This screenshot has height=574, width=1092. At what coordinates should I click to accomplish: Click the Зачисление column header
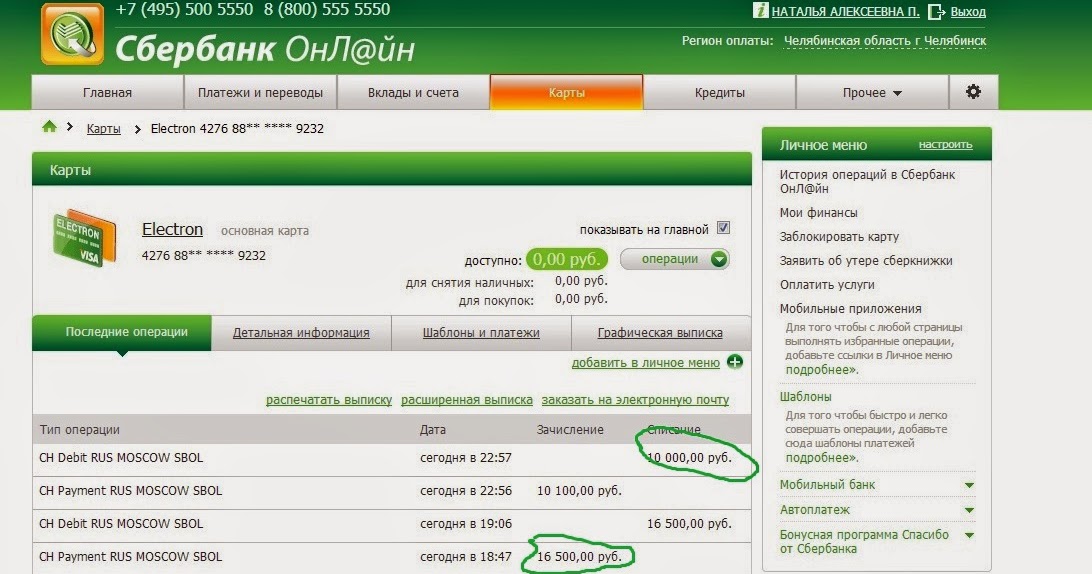tap(570, 430)
